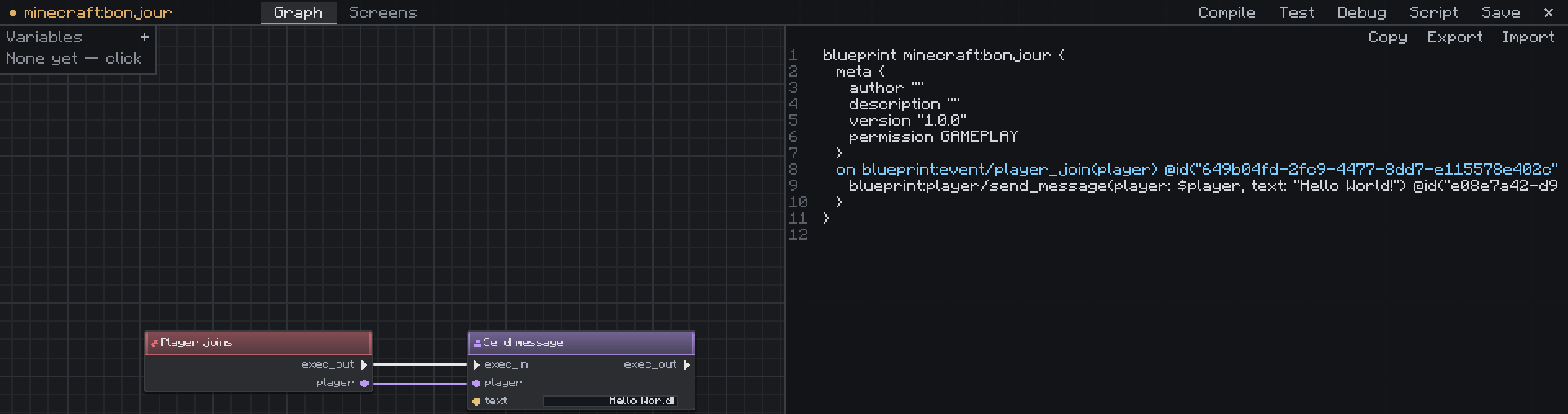1568x414 pixels.
Task: Close the blueprint editor with X
Action: click(1548, 12)
